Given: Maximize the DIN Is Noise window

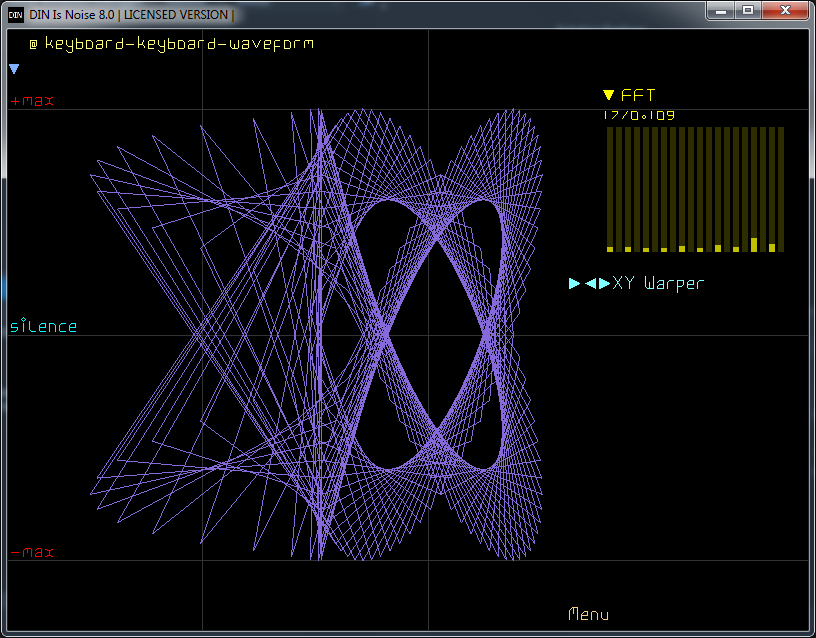Looking at the screenshot, I should pyautogui.click(x=748, y=10).
